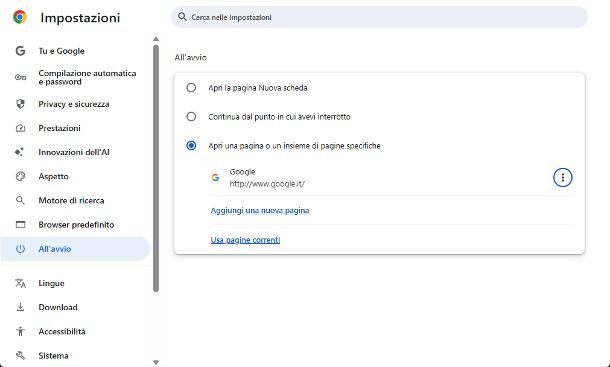The width and height of the screenshot is (610, 367).
Task: Click the gauge icon for Prestazioni
Action: pyautogui.click(x=20, y=128)
